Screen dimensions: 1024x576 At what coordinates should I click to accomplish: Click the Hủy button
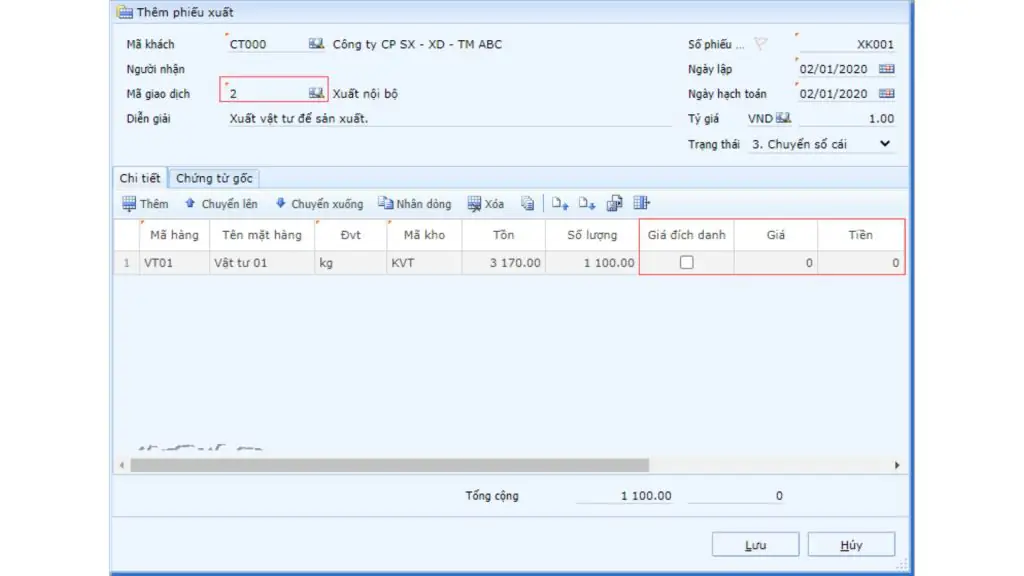coord(851,545)
